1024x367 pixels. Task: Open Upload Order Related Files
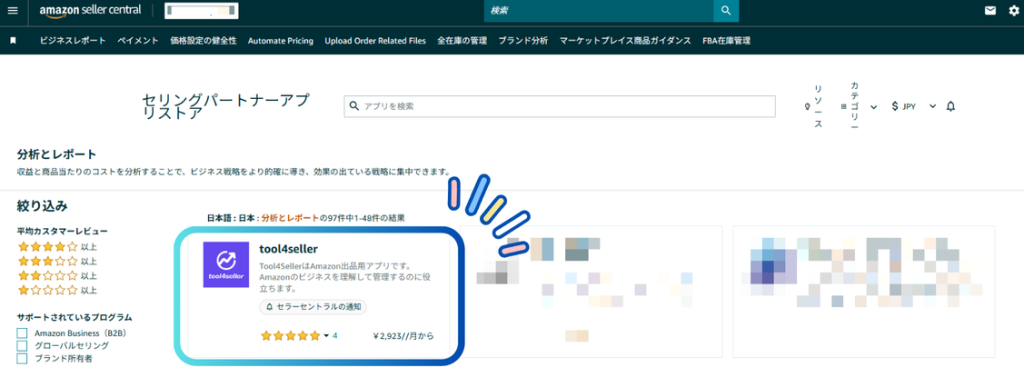tap(376, 40)
